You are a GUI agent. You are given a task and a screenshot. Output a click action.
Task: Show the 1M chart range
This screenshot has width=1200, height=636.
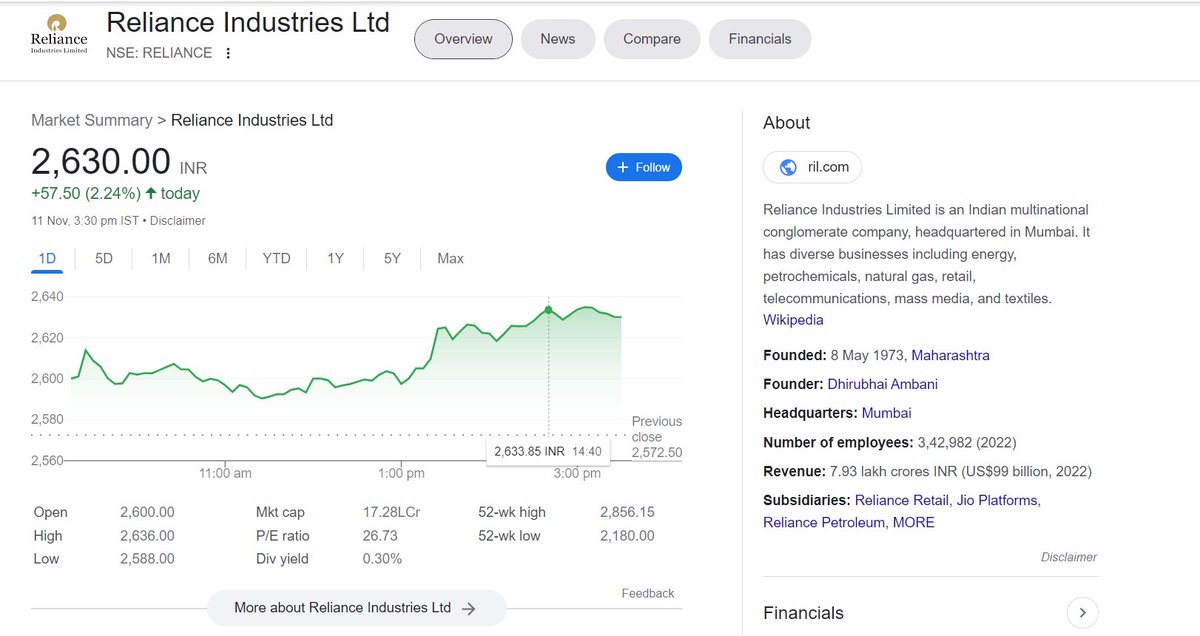(x=161, y=258)
